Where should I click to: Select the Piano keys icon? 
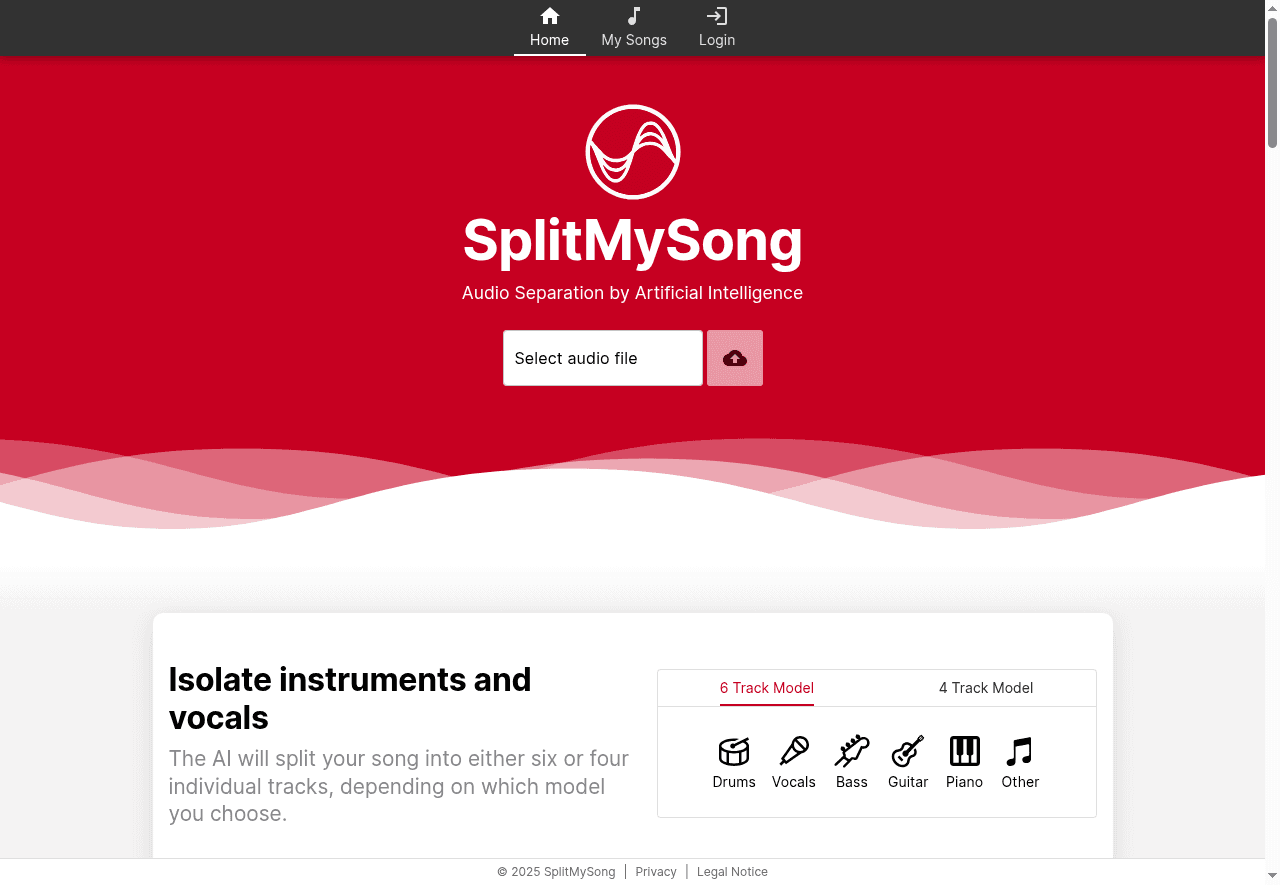click(x=964, y=753)
